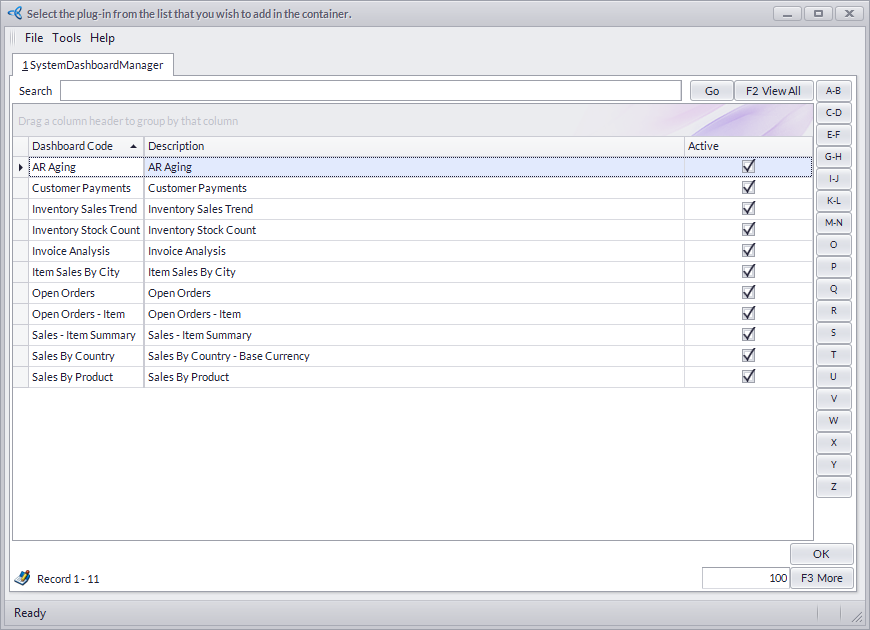The height and width of the screenshot is (630, 870).
Task: Click the record count field showing 100
Action: click(745, 578)
